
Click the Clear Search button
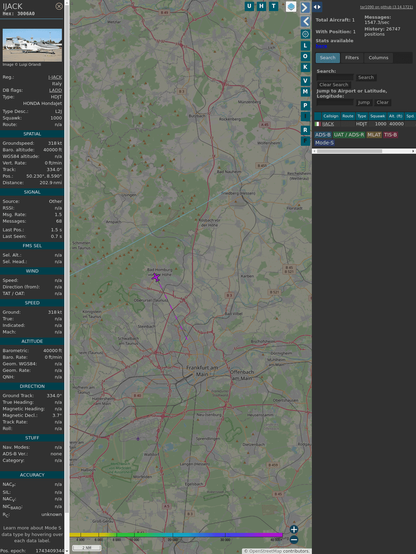[x=334, y=84]
